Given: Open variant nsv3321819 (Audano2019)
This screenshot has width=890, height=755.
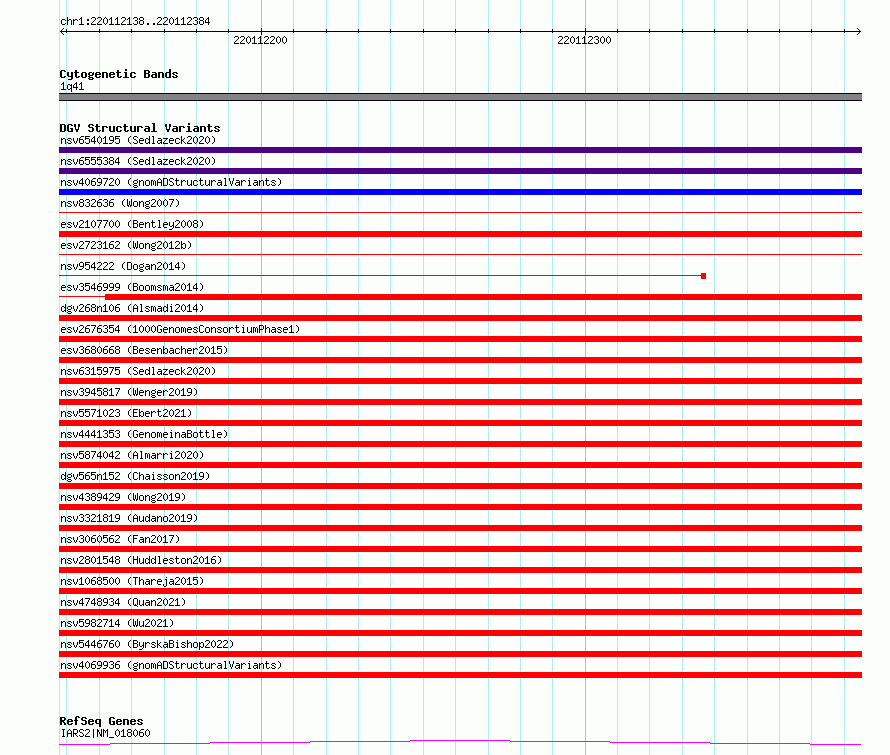Looking at the screenshot, I should 129,518.
